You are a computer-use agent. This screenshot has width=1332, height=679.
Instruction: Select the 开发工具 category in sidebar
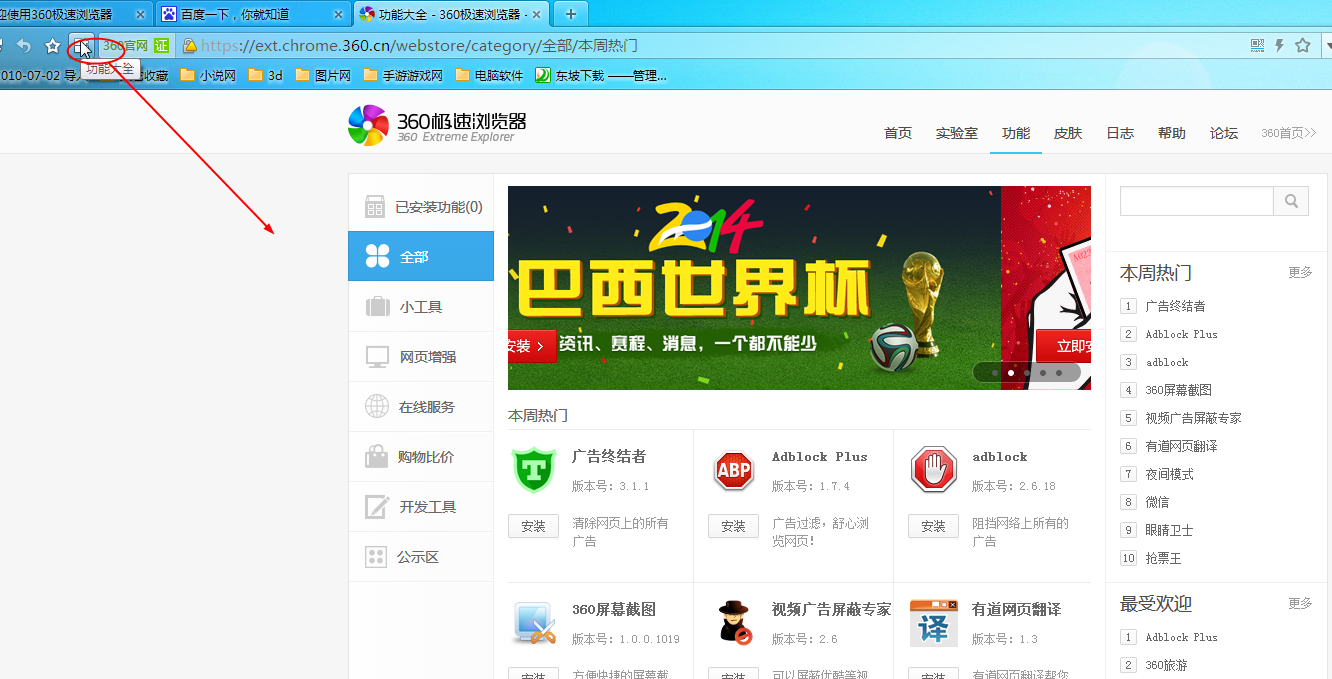pos(421,507)
